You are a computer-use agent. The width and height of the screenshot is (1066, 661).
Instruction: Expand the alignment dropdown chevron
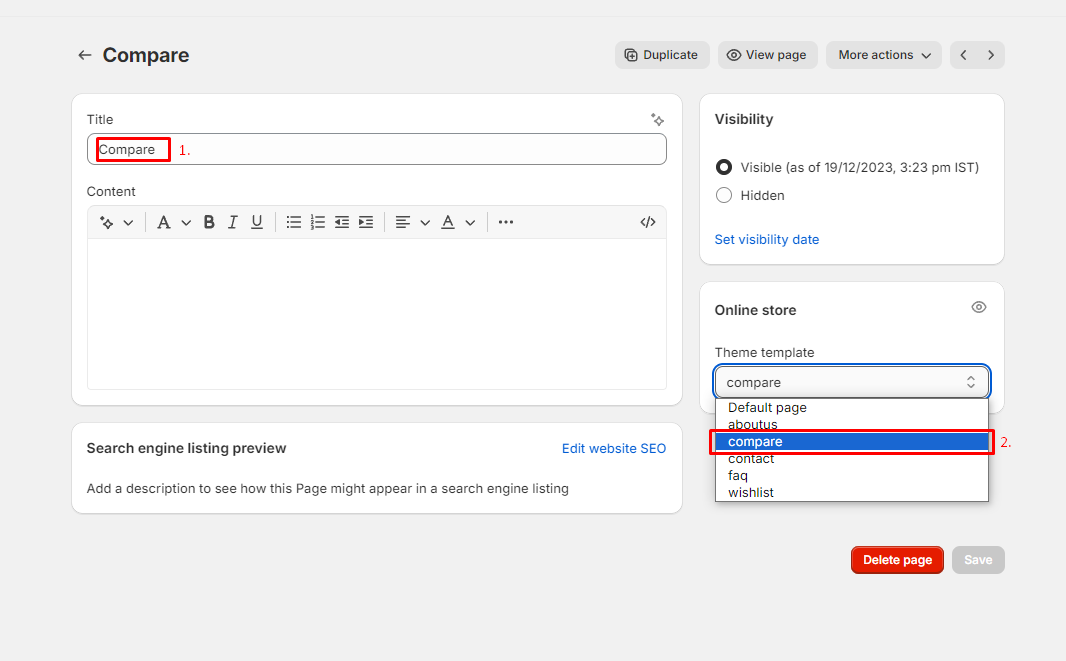point(425,222)
